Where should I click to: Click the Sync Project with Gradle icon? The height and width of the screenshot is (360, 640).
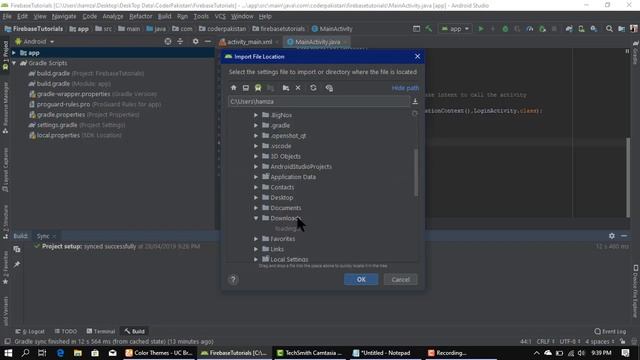[569, 29]
